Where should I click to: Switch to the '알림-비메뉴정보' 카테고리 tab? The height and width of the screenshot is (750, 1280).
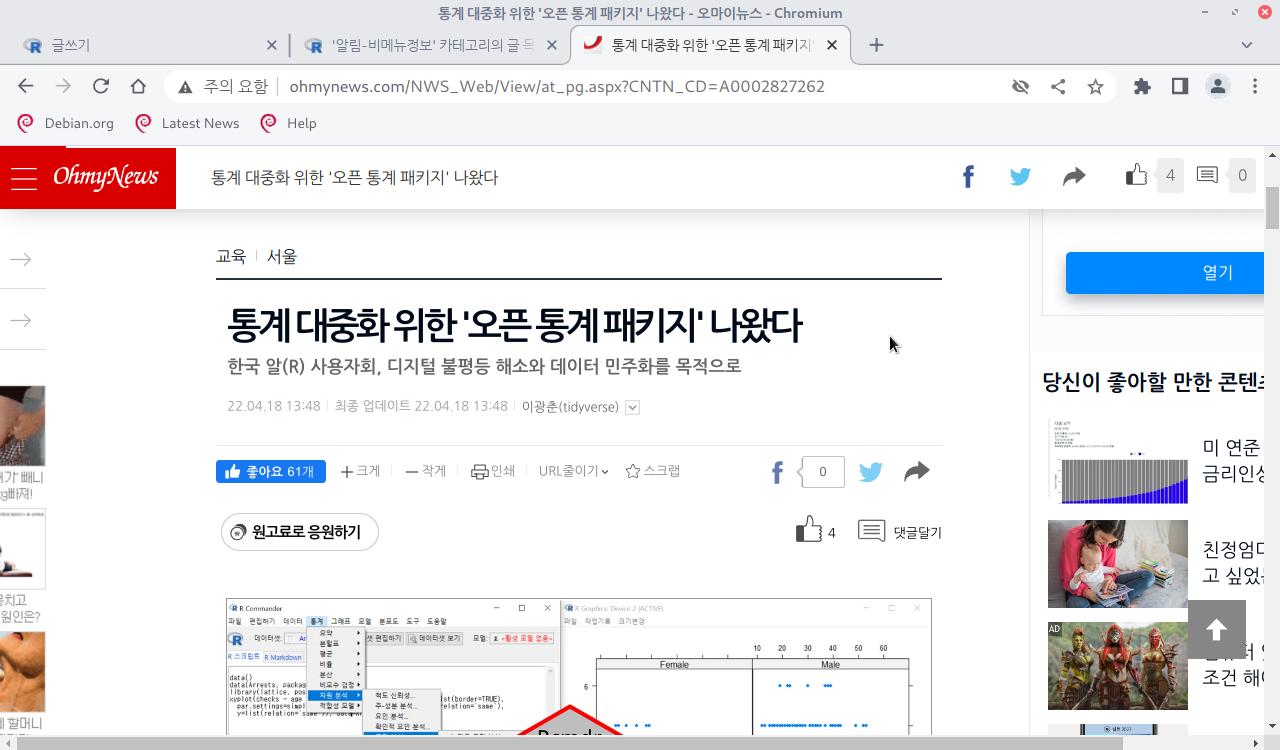430,45
